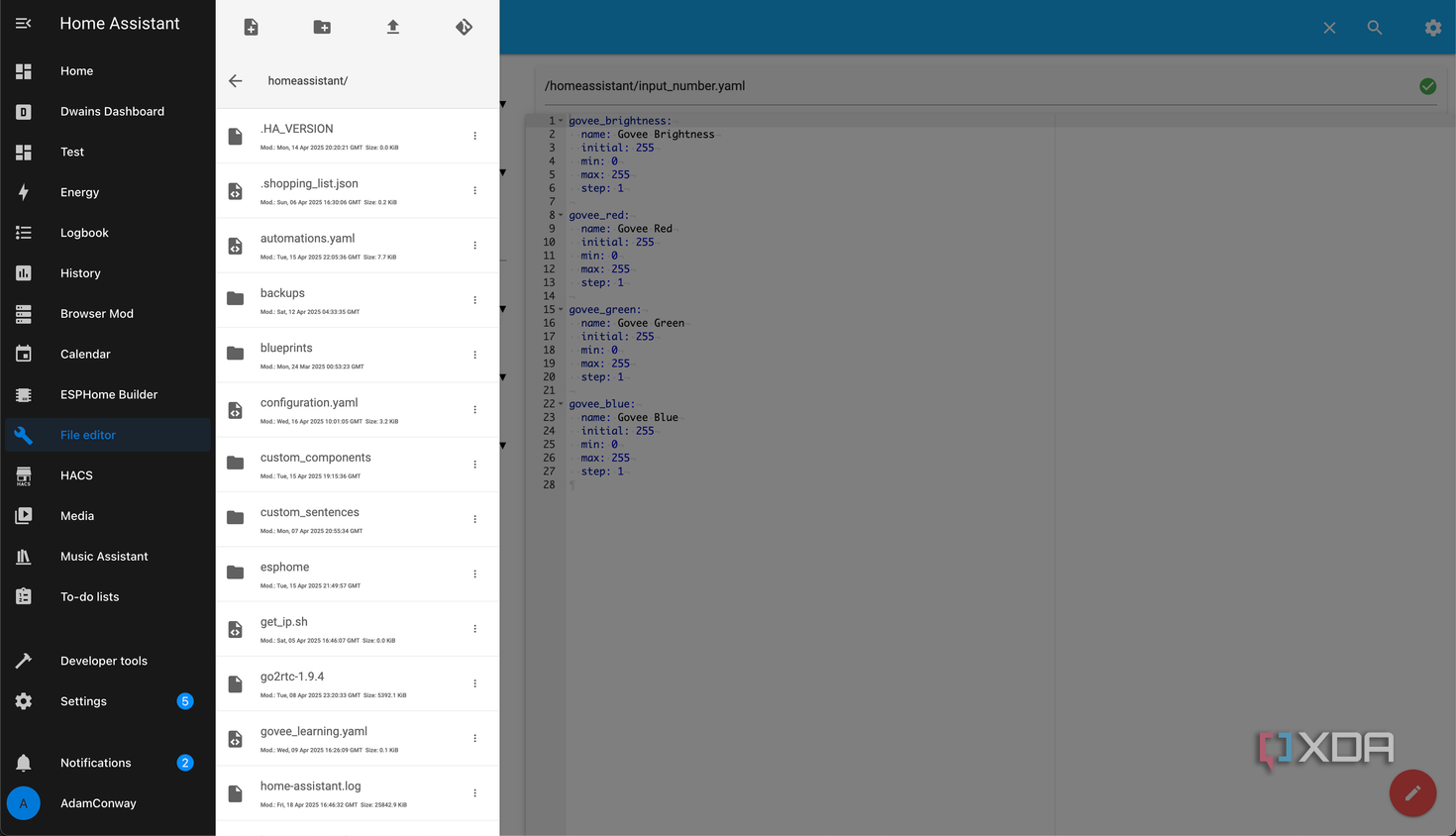Open options menu for .HA_VERSION
Viewport: 1456px width, 836px height.
[x=475, y=136]
